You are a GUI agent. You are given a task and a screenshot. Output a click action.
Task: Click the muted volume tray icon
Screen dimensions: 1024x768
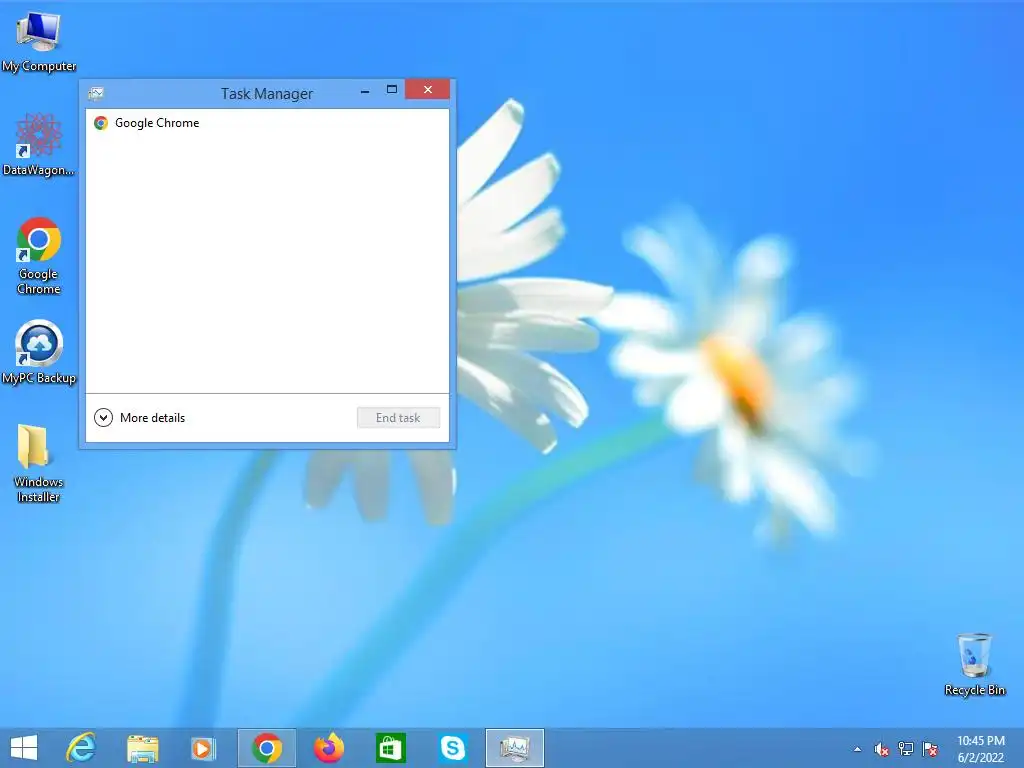(x=881, y=749)
